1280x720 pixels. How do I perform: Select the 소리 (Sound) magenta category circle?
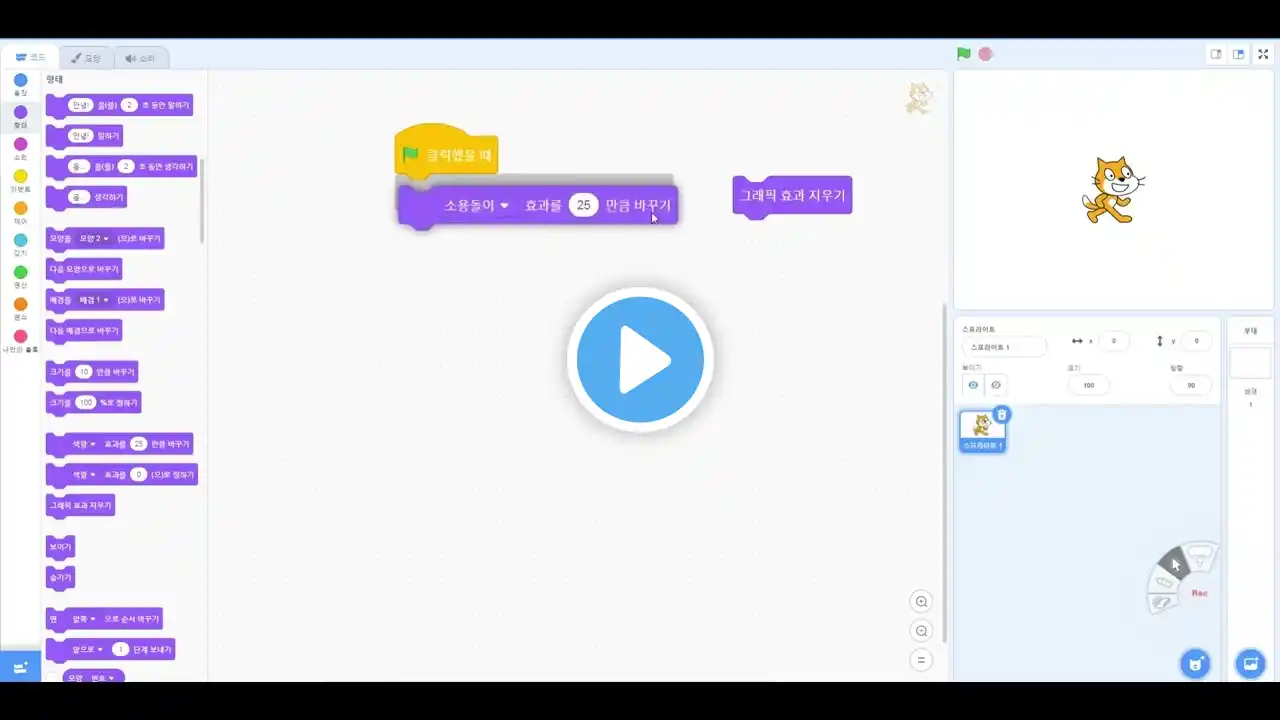[20, 144]
